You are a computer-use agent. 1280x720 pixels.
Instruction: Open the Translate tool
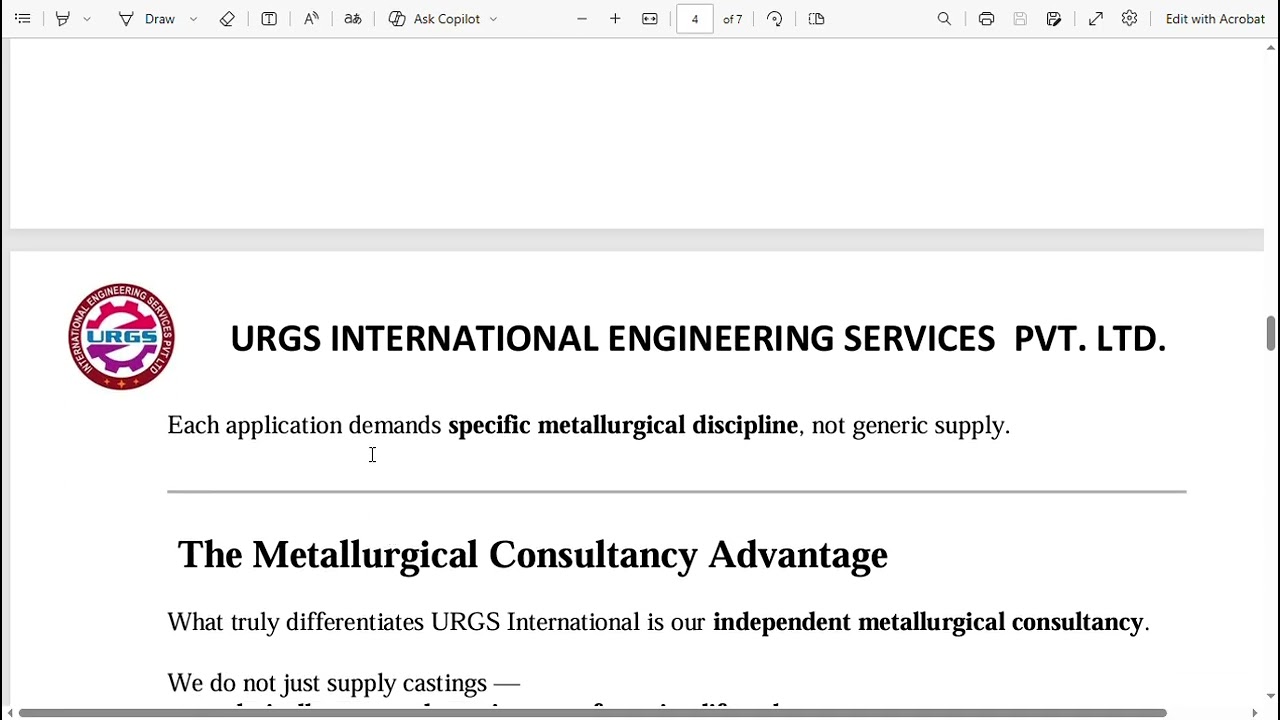(353, 19)
